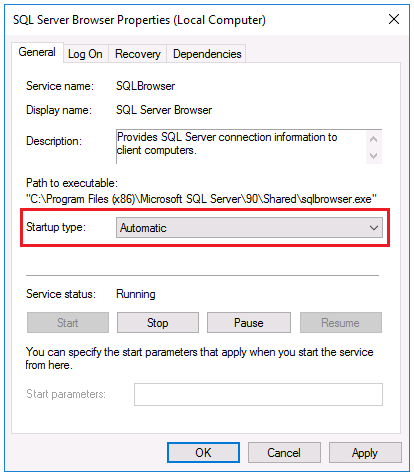414x476 pixels.
Task: Click the Startup type label
Action: [x=56, y=227]
